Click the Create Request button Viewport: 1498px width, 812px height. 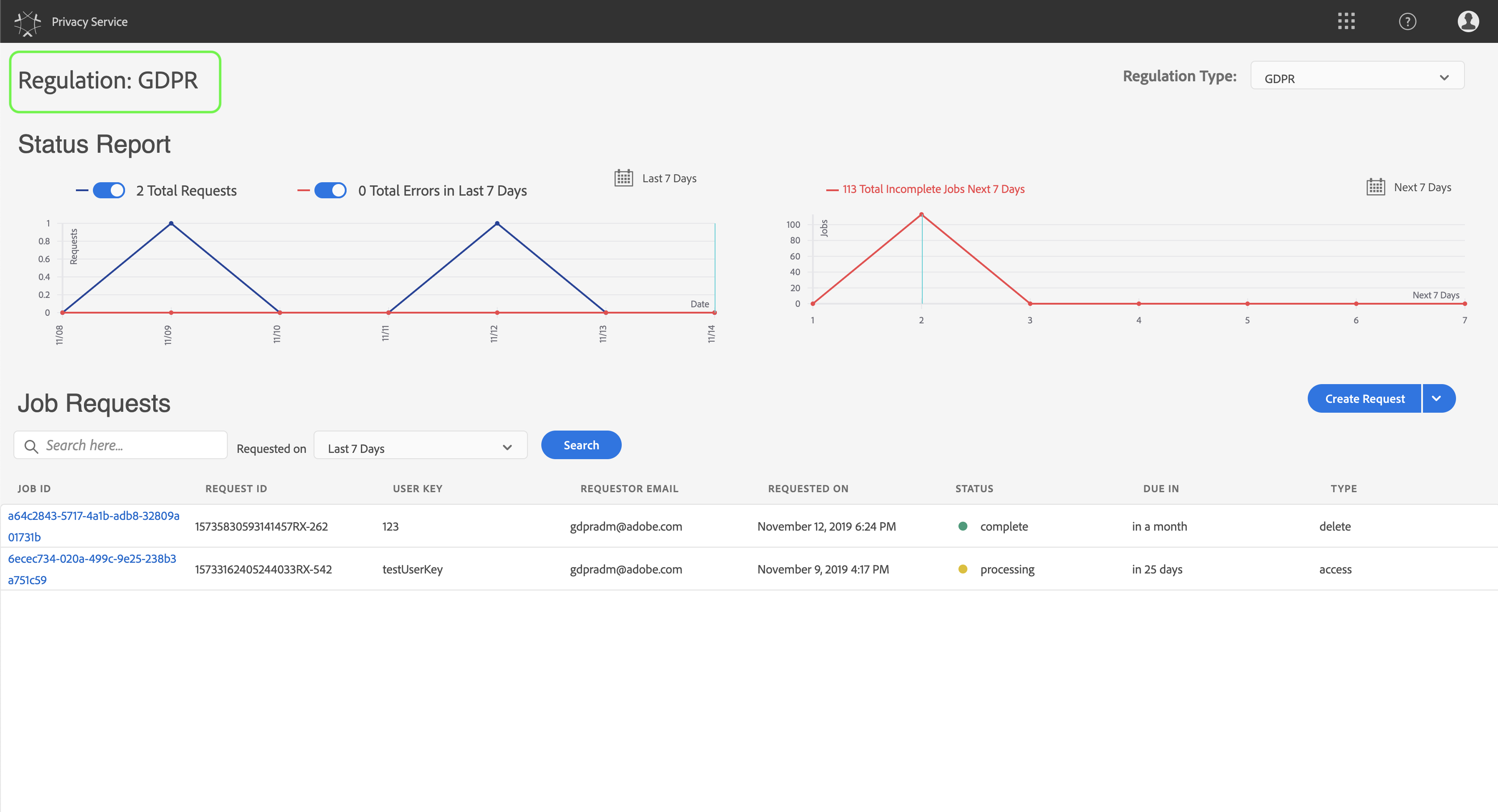coord(1364,399)
